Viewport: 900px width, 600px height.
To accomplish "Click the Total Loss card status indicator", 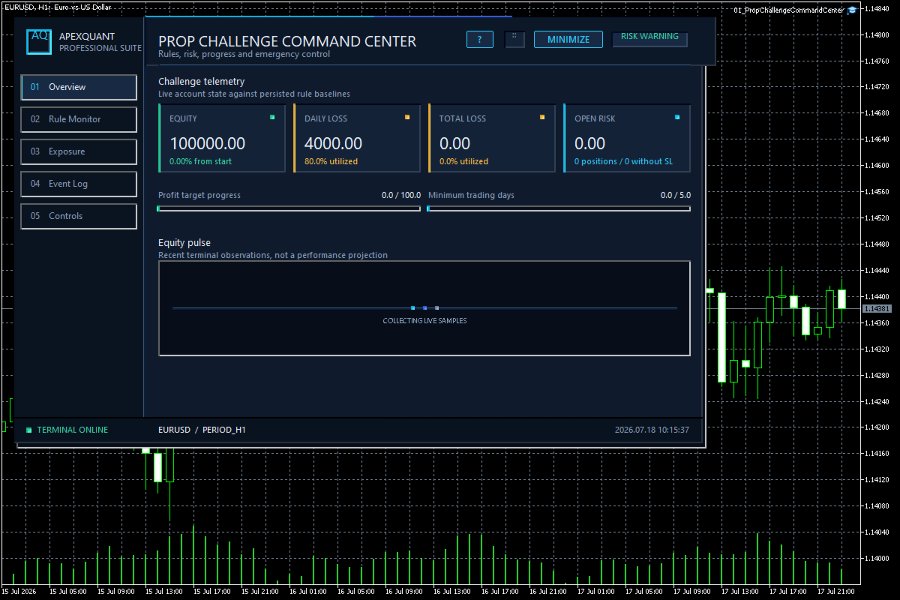I will click(x=542, y=117).
